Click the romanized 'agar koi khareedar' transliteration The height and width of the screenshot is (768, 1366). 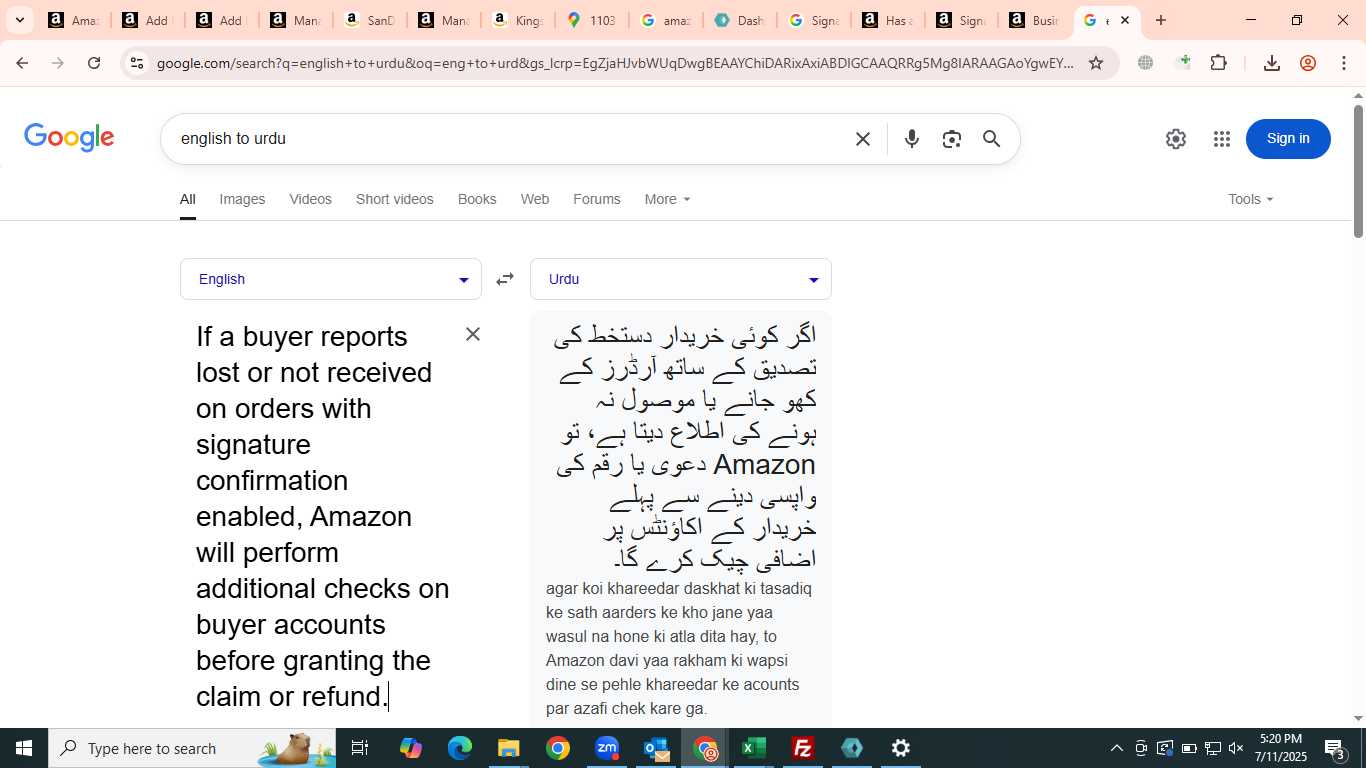tap(679, 648)
